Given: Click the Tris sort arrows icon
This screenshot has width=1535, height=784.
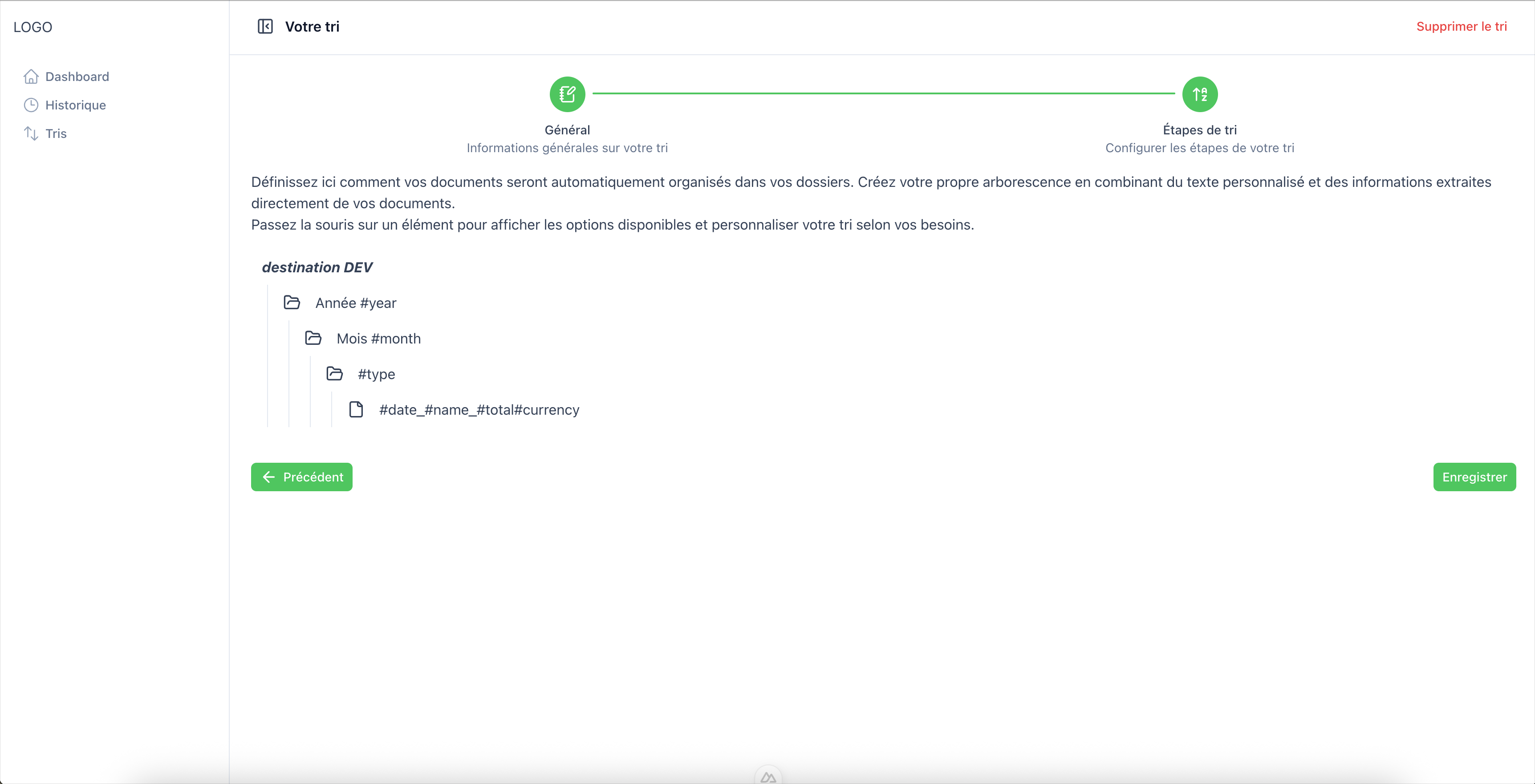Looking at the screenshot, I should (31, 133).
